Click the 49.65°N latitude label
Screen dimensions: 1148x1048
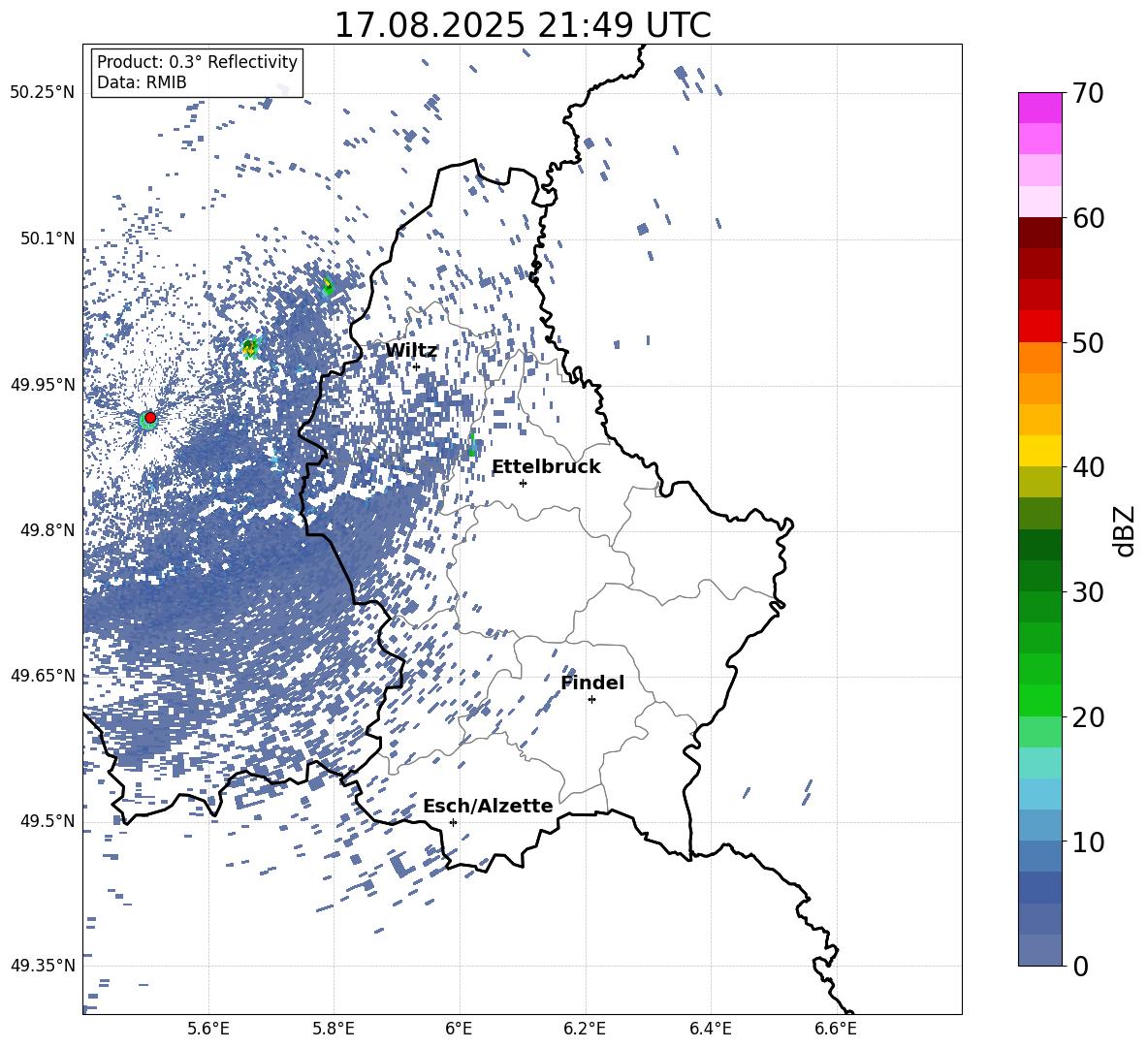(42, 675)
